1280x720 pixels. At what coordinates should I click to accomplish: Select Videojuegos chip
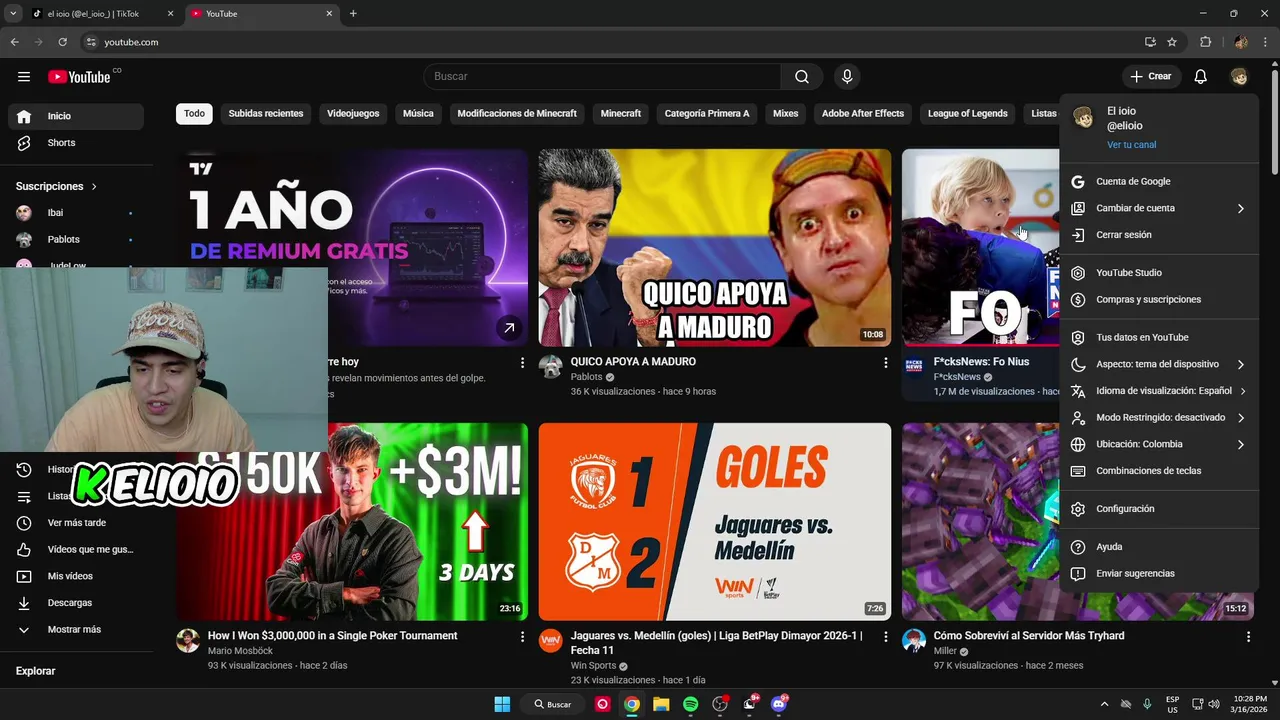353,114
